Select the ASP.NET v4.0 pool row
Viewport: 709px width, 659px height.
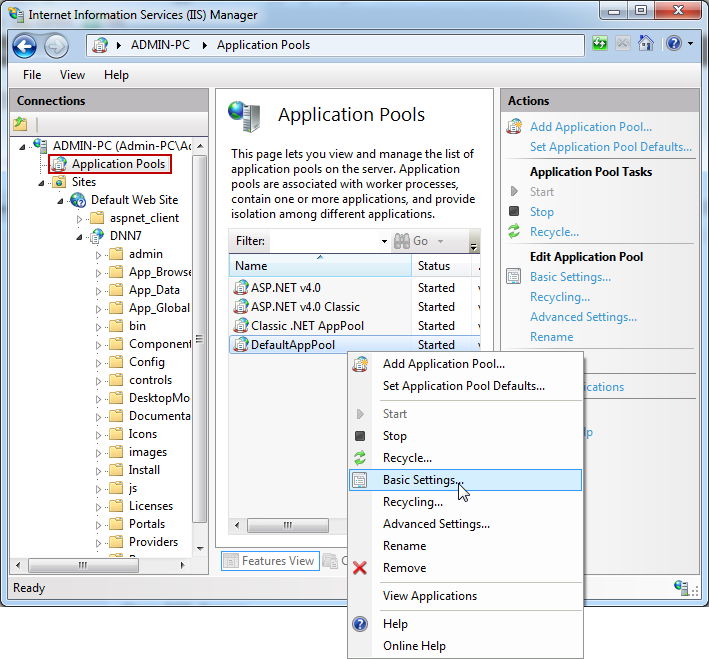(x=354, y=288)
